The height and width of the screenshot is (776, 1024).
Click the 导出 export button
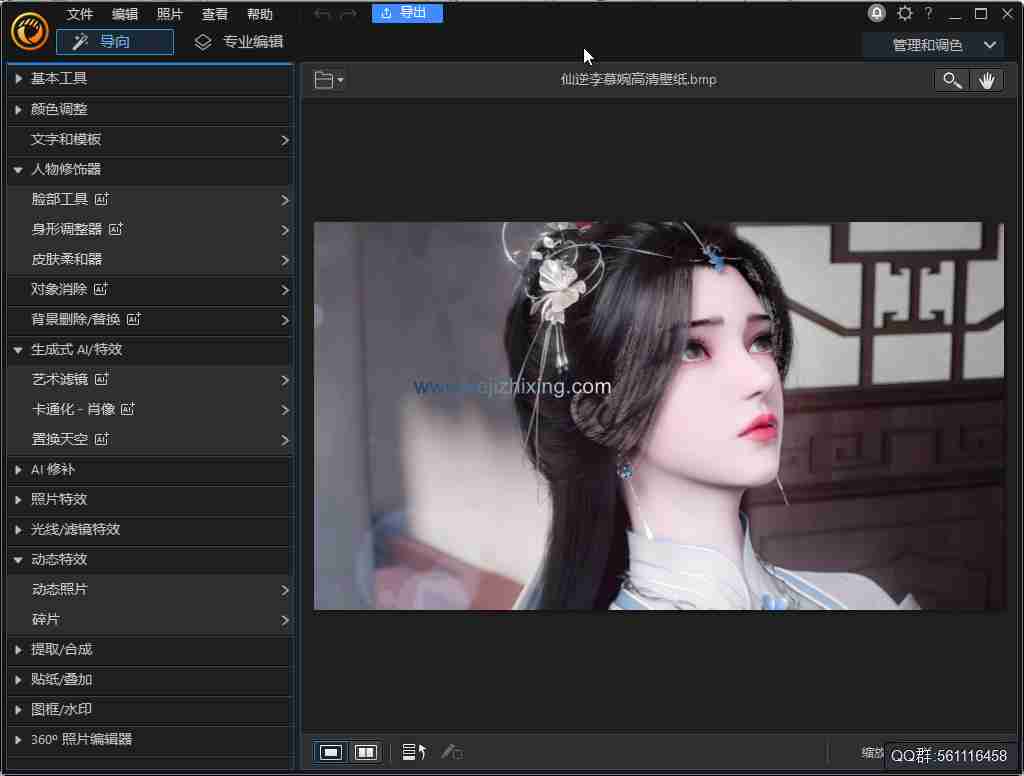tap(407, 13)
